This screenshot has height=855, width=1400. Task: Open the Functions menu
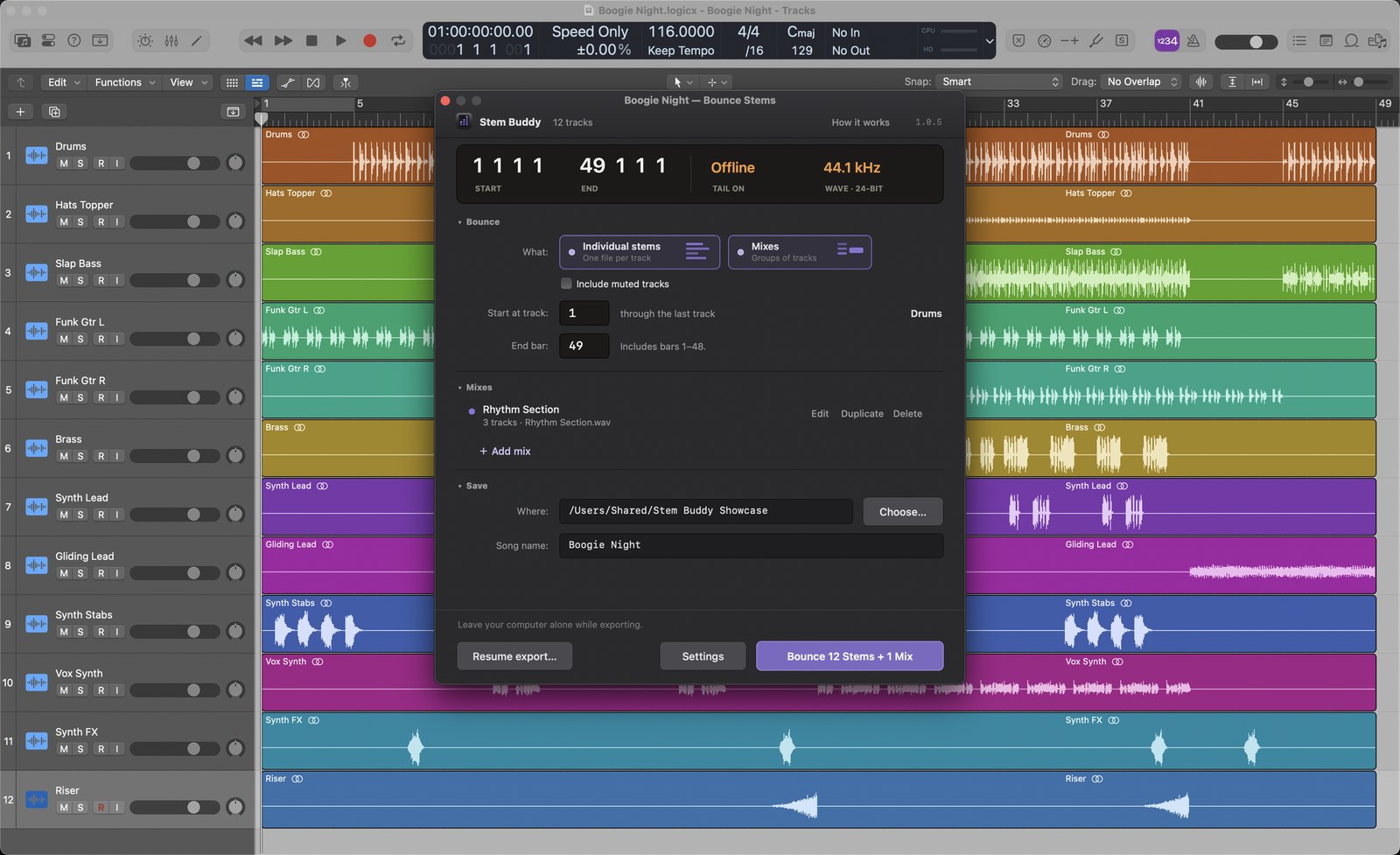[125, 82]
